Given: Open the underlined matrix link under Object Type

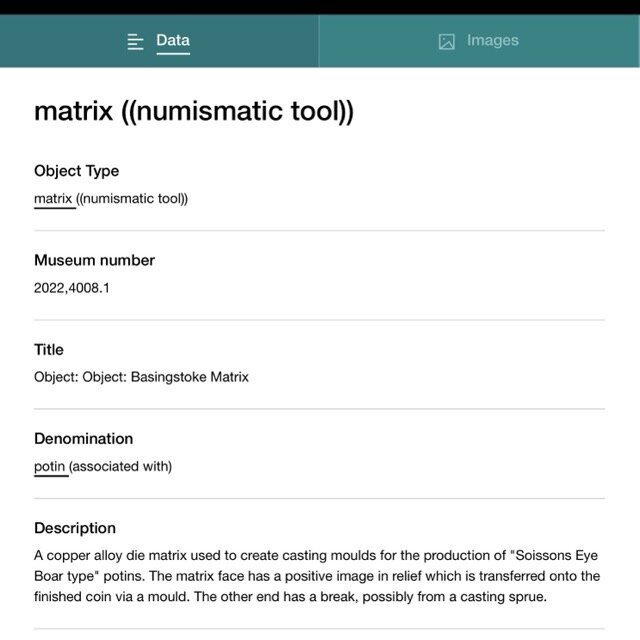Looking at the screenshot, I should tap(53, 199).
